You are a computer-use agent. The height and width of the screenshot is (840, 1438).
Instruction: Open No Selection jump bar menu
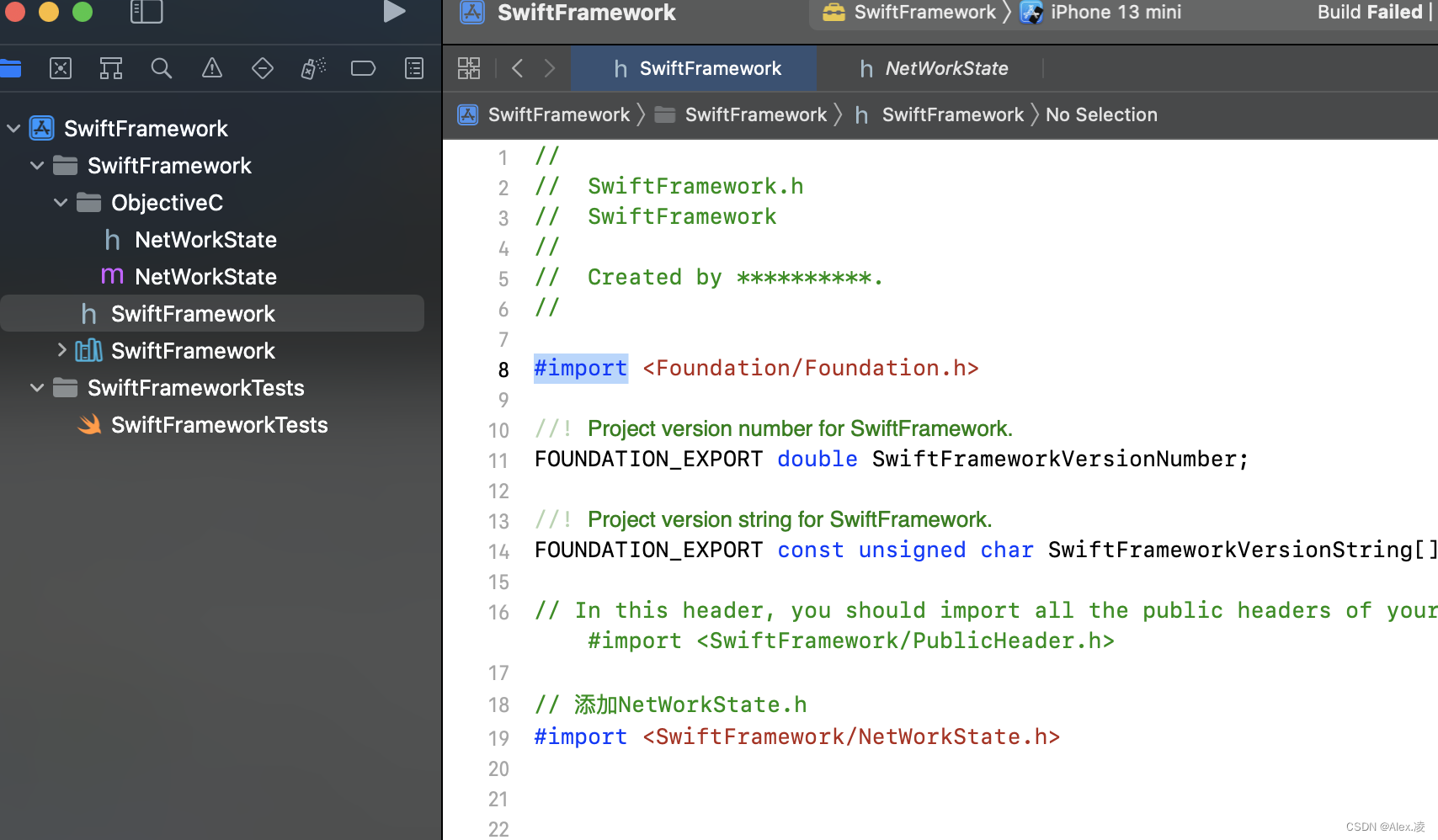click(x=1101, y=114)
